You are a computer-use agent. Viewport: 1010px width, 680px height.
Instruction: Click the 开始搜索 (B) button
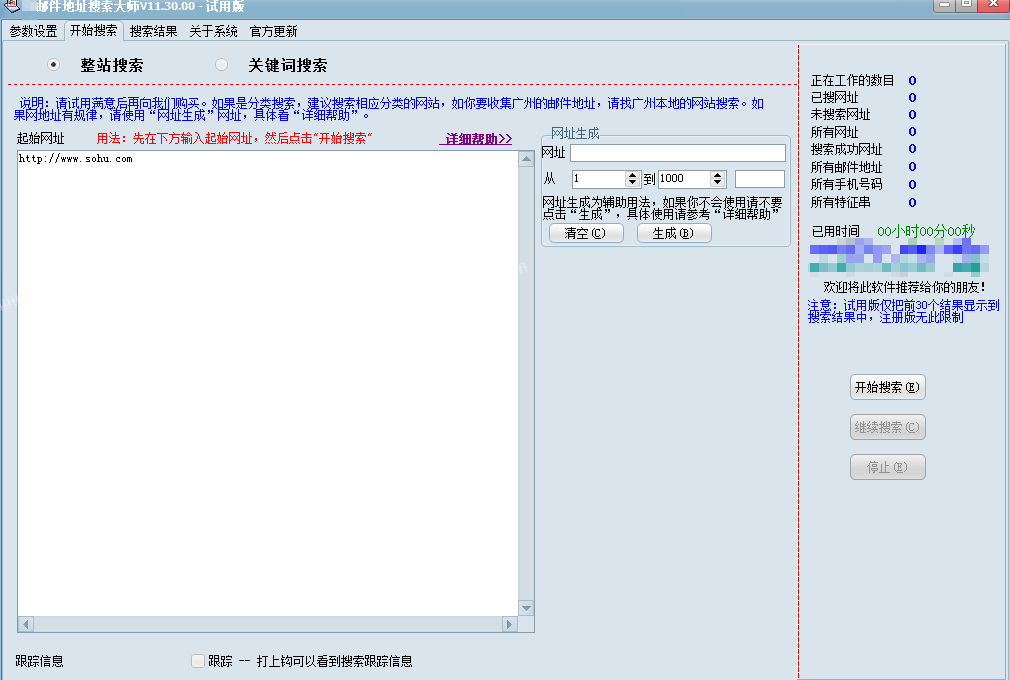(888, 387)
